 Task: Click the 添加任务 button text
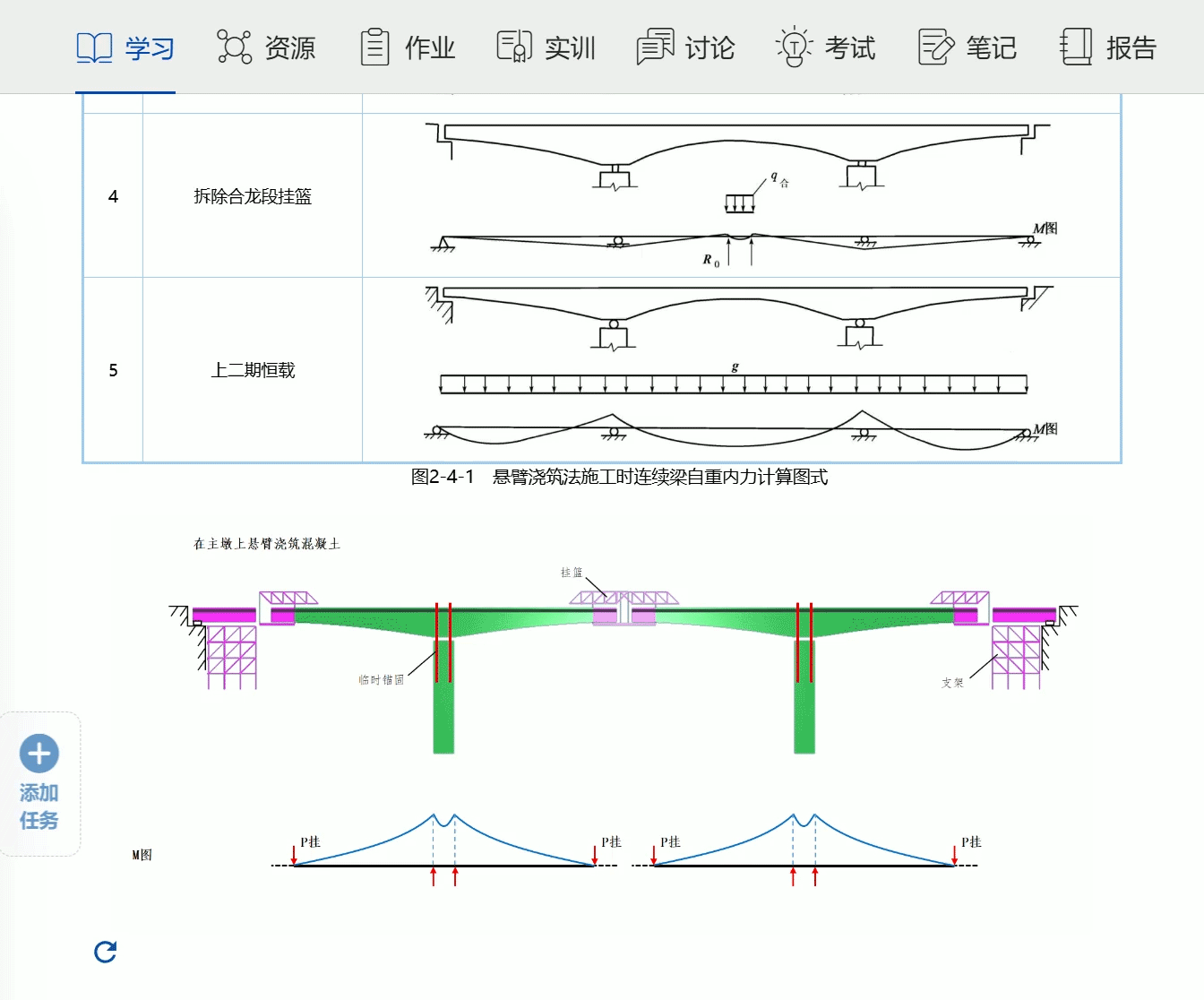click(39, 806)
